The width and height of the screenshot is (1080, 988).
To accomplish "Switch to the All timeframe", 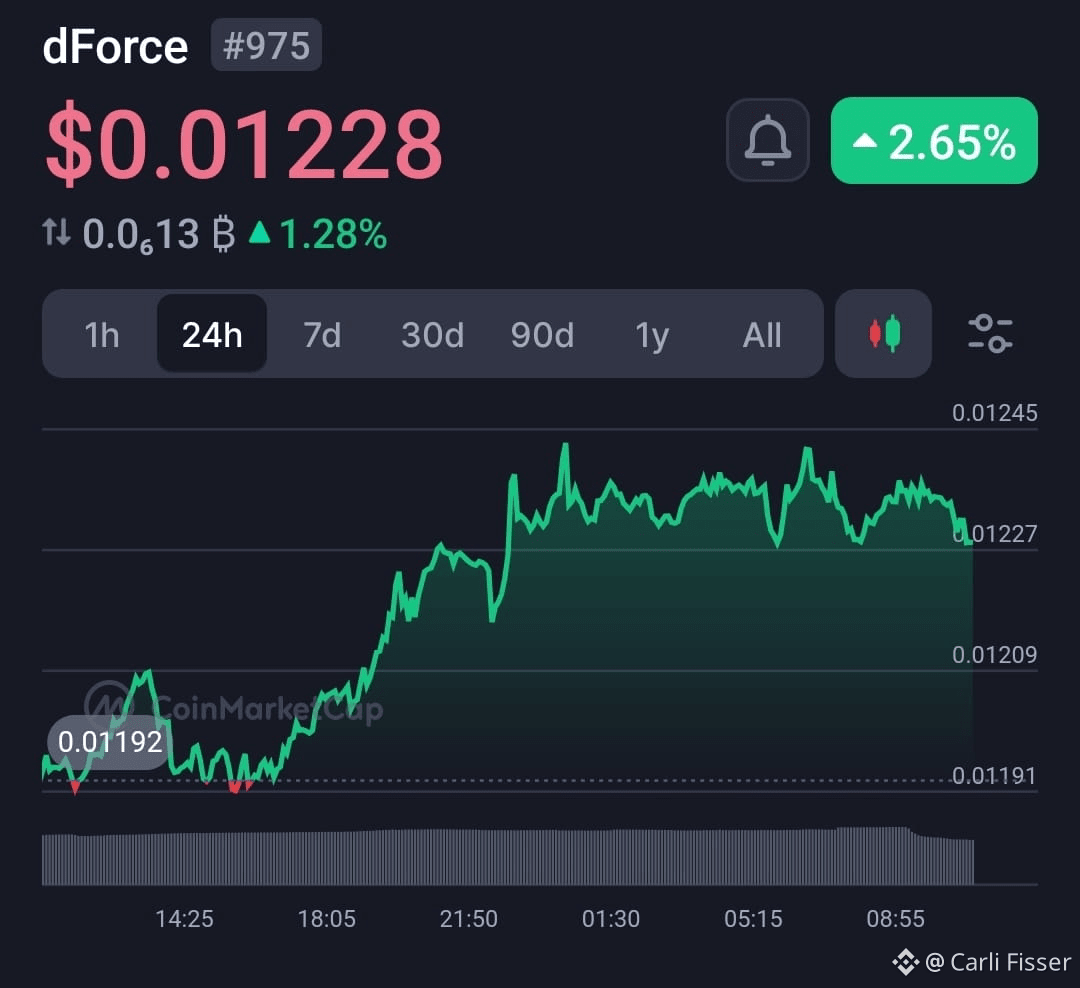I will pyautogui.click(x=762, y=336).
